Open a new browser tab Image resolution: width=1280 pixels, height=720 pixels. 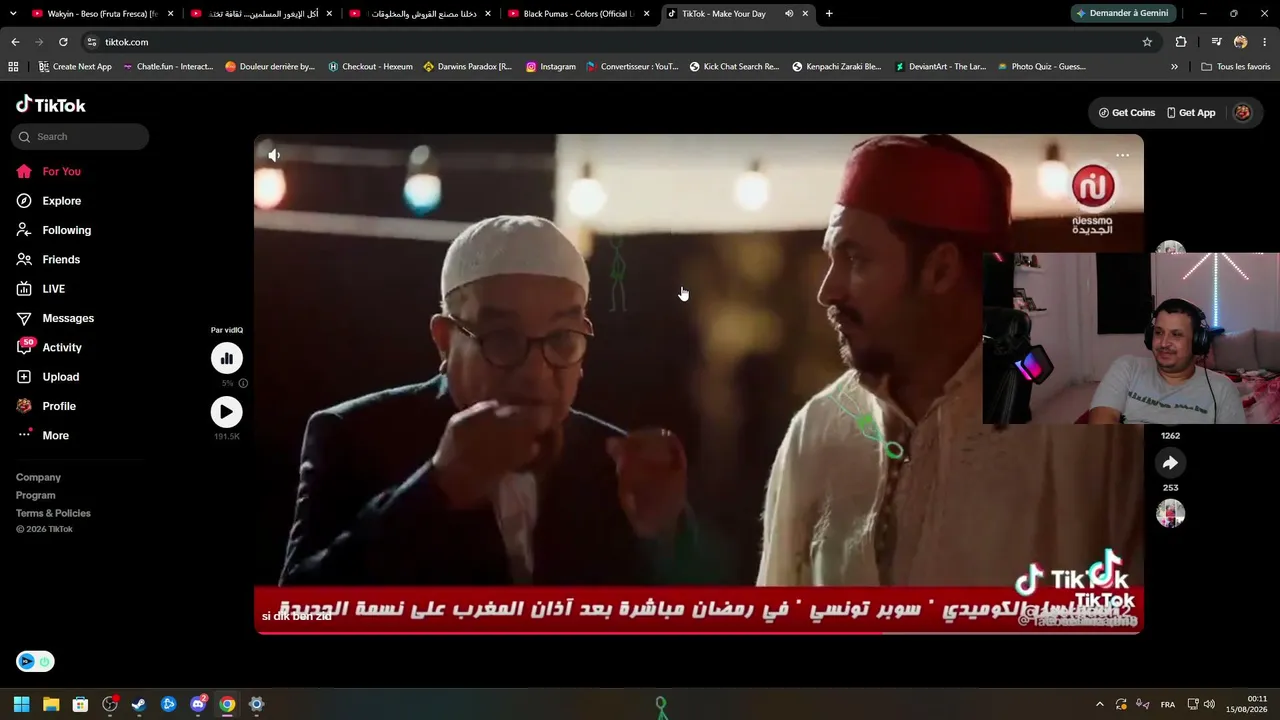pos(829,14)
